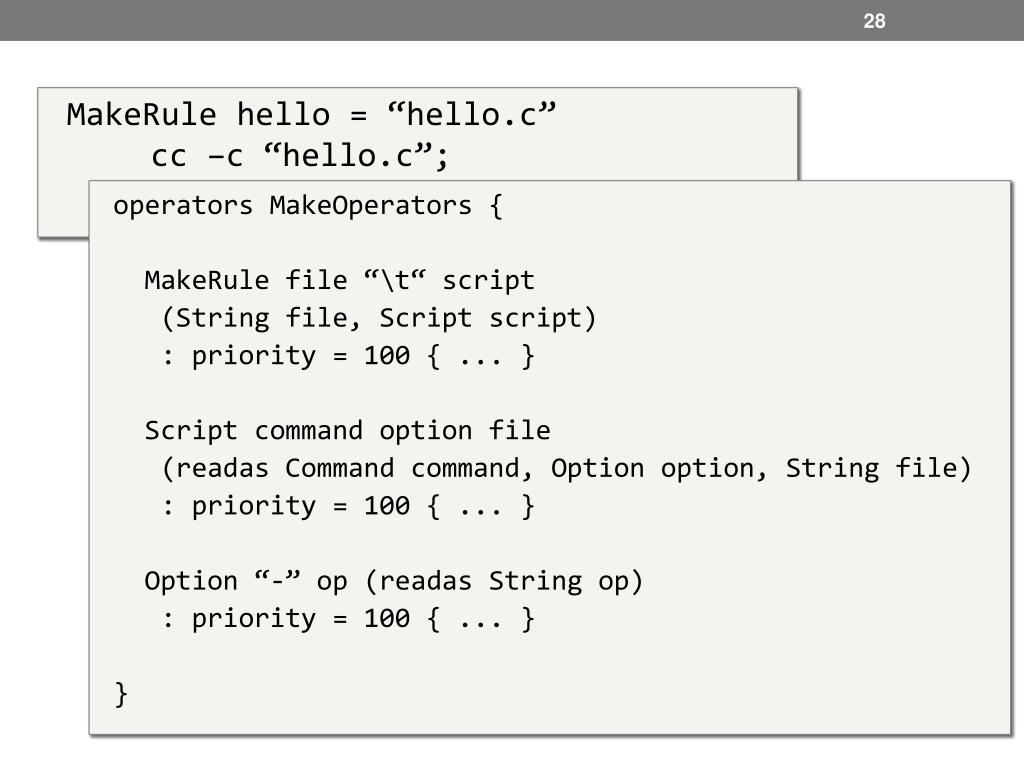
Task: Click the gray header bar
Action: pyautogui.click(x=512, y=20)
